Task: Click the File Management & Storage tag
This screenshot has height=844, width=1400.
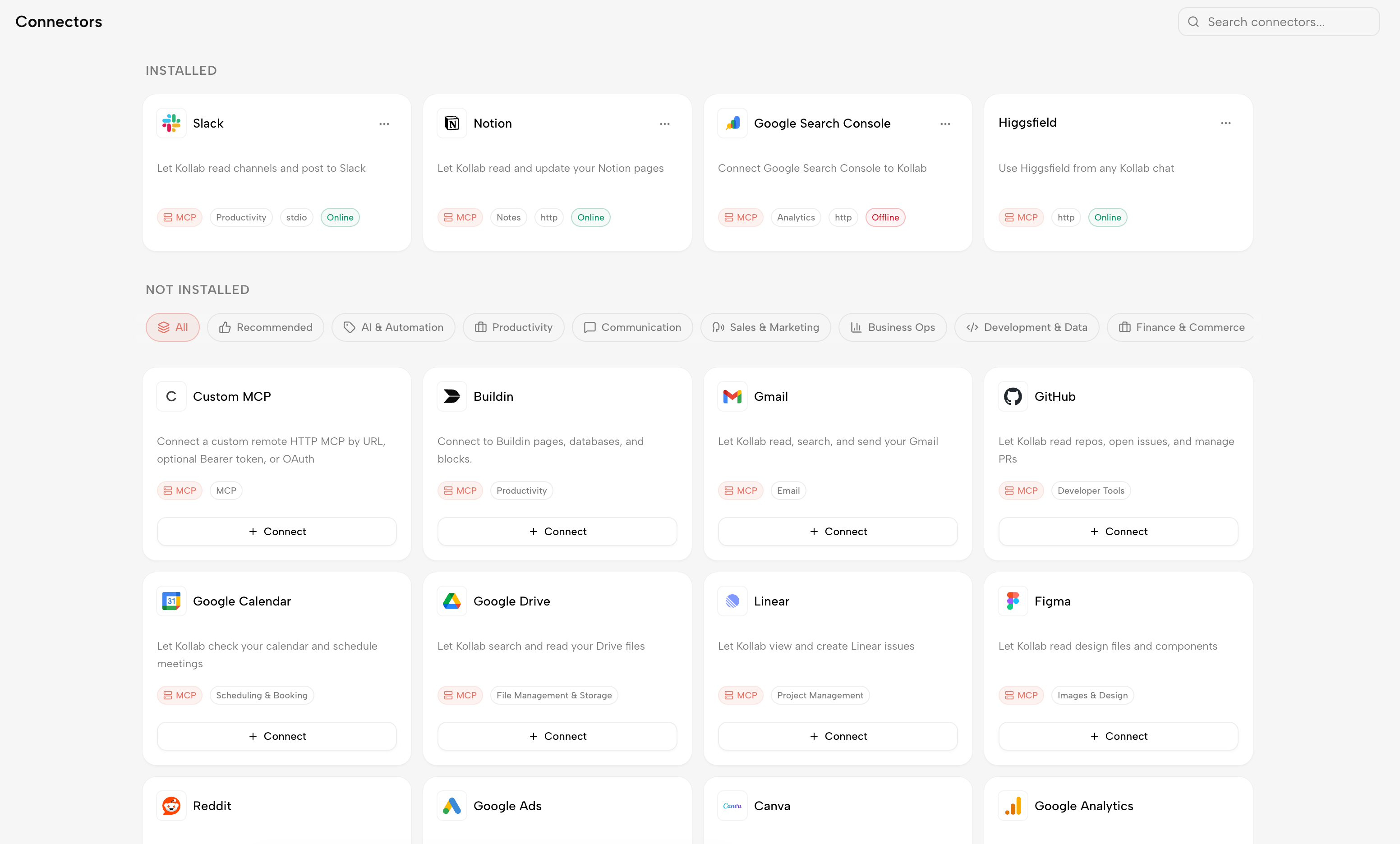Action: 553,695
